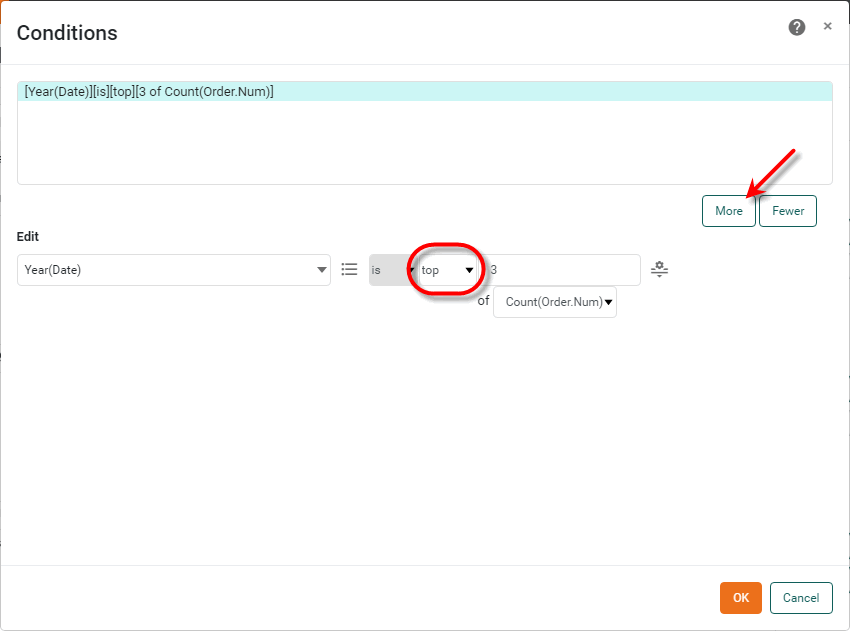Open the is operator selector

point(390,269)
